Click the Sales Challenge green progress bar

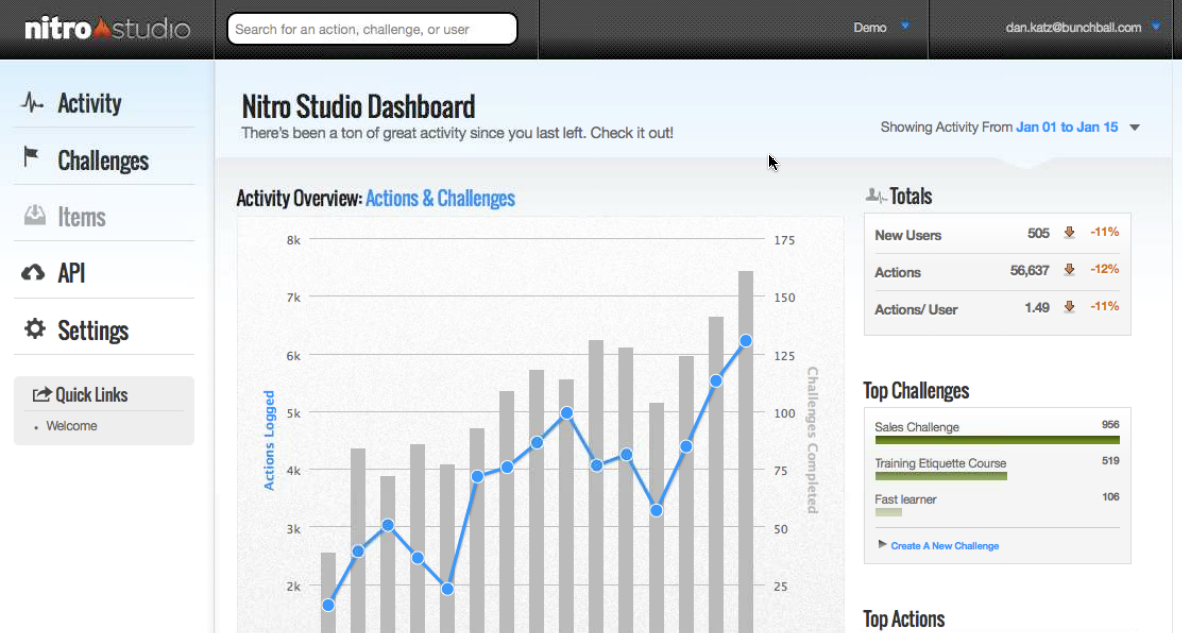(996, 440)
